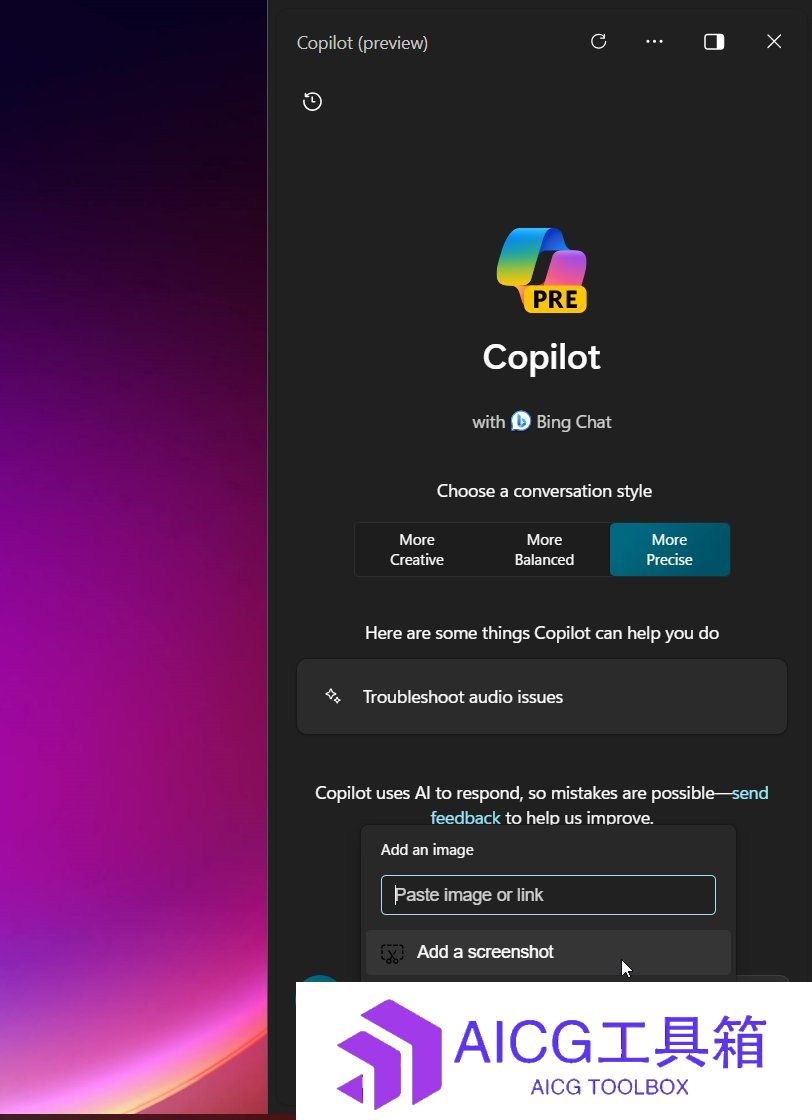The image size is (812, 1120).
Task: Click the Copilot PRE logo
Action: (542, 270)
